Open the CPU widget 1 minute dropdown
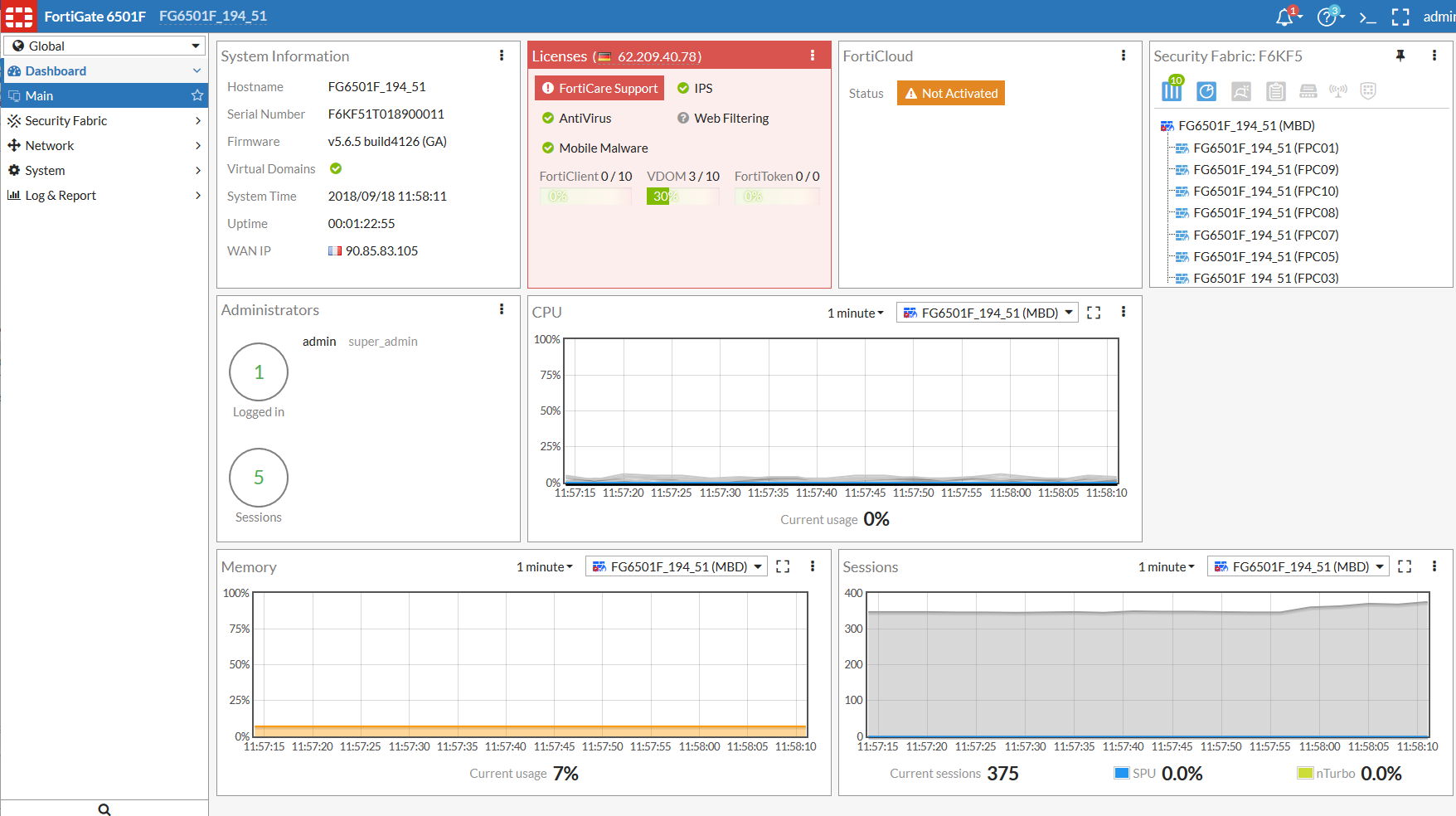This screenshot has width=1456, height=816. coord(855,313)
